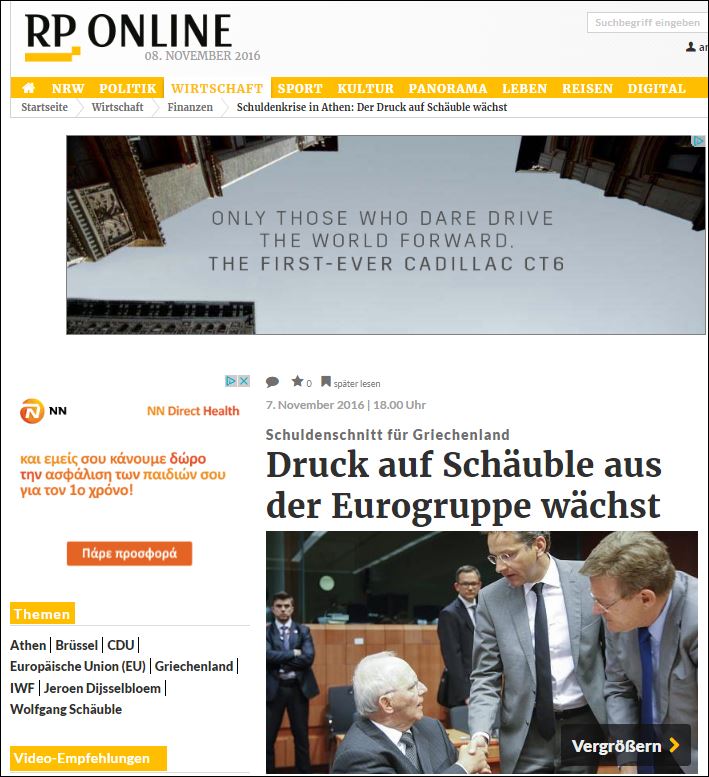Open the Politik menu tab
The width and height of the screenshot is (709, 777).
click(127, 89)
